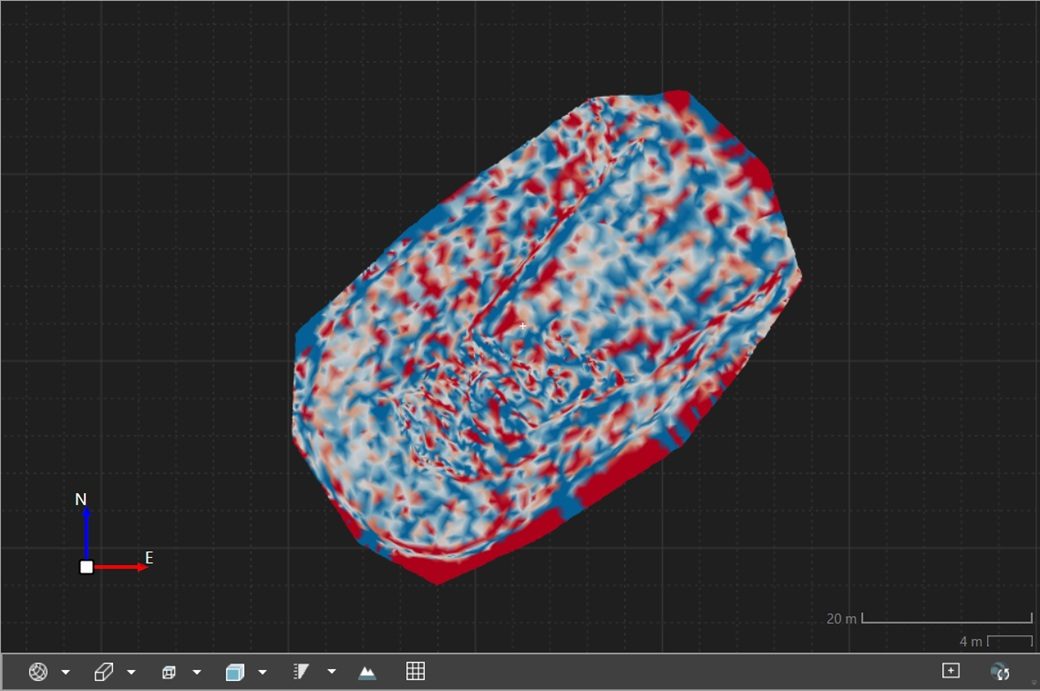The width and height of the screenshot is (1040, 691).
Task: Expand the wireframe cube dropdown arrow
Action: click(197, 672)
